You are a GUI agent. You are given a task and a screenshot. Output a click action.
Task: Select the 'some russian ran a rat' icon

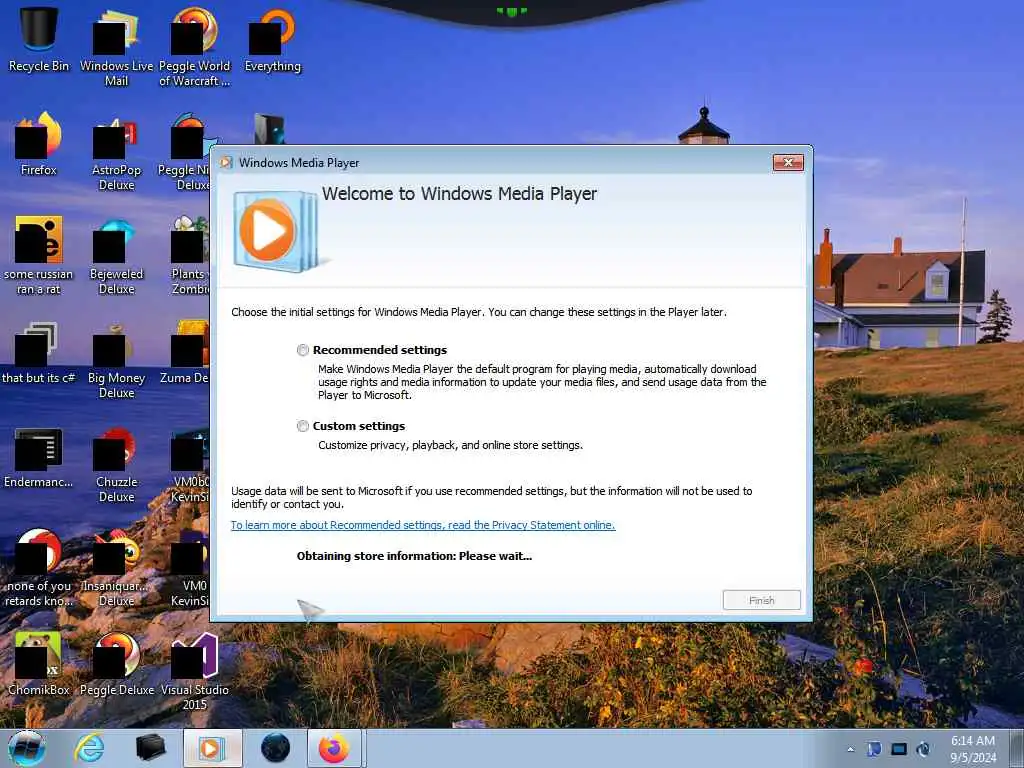(39, 256)
